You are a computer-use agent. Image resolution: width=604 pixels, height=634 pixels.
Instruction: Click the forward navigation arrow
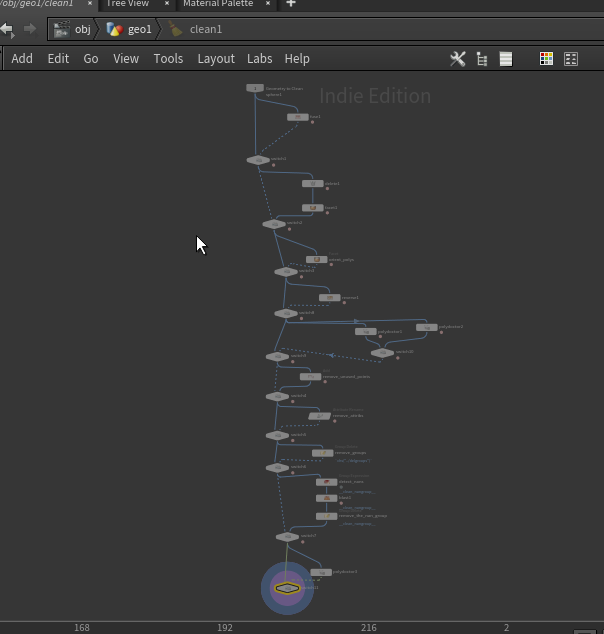[29, 29]
